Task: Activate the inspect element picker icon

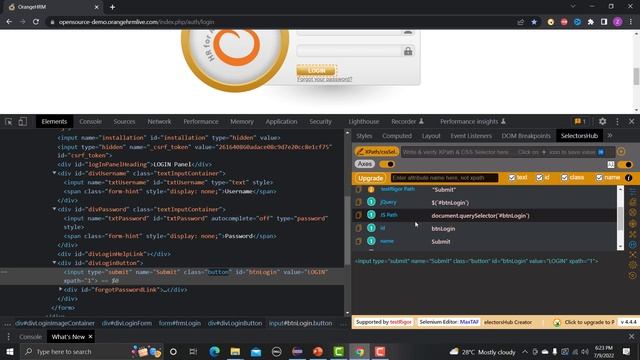Action: (x=8, y=122)
